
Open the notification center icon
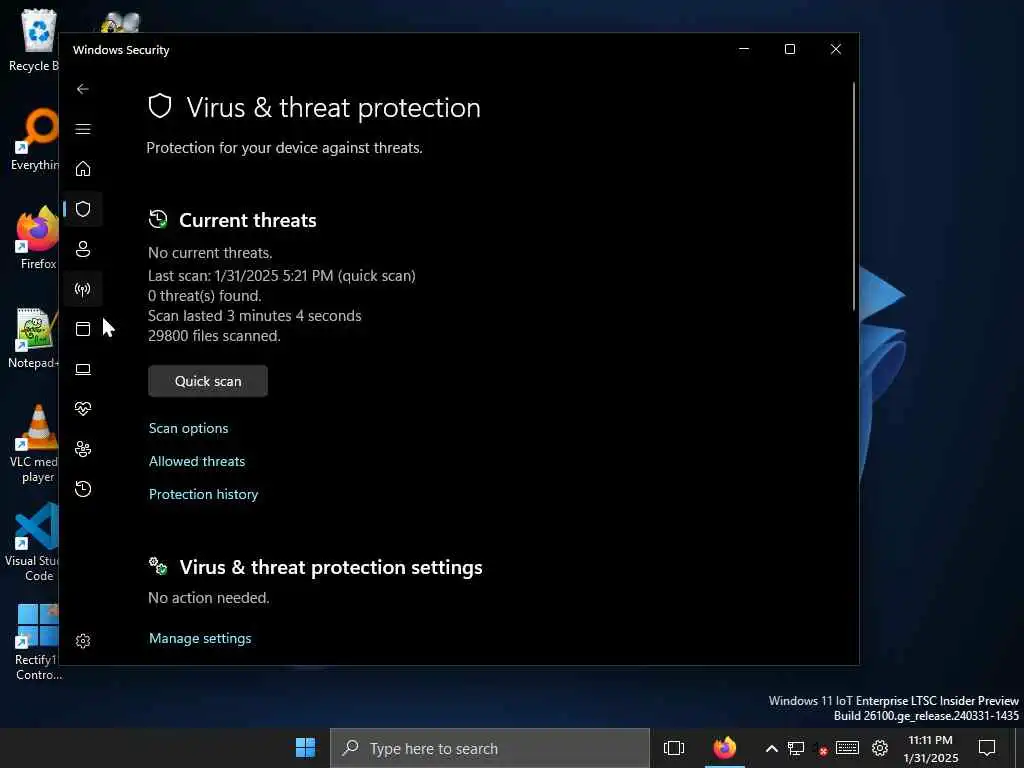pos(987,748)
